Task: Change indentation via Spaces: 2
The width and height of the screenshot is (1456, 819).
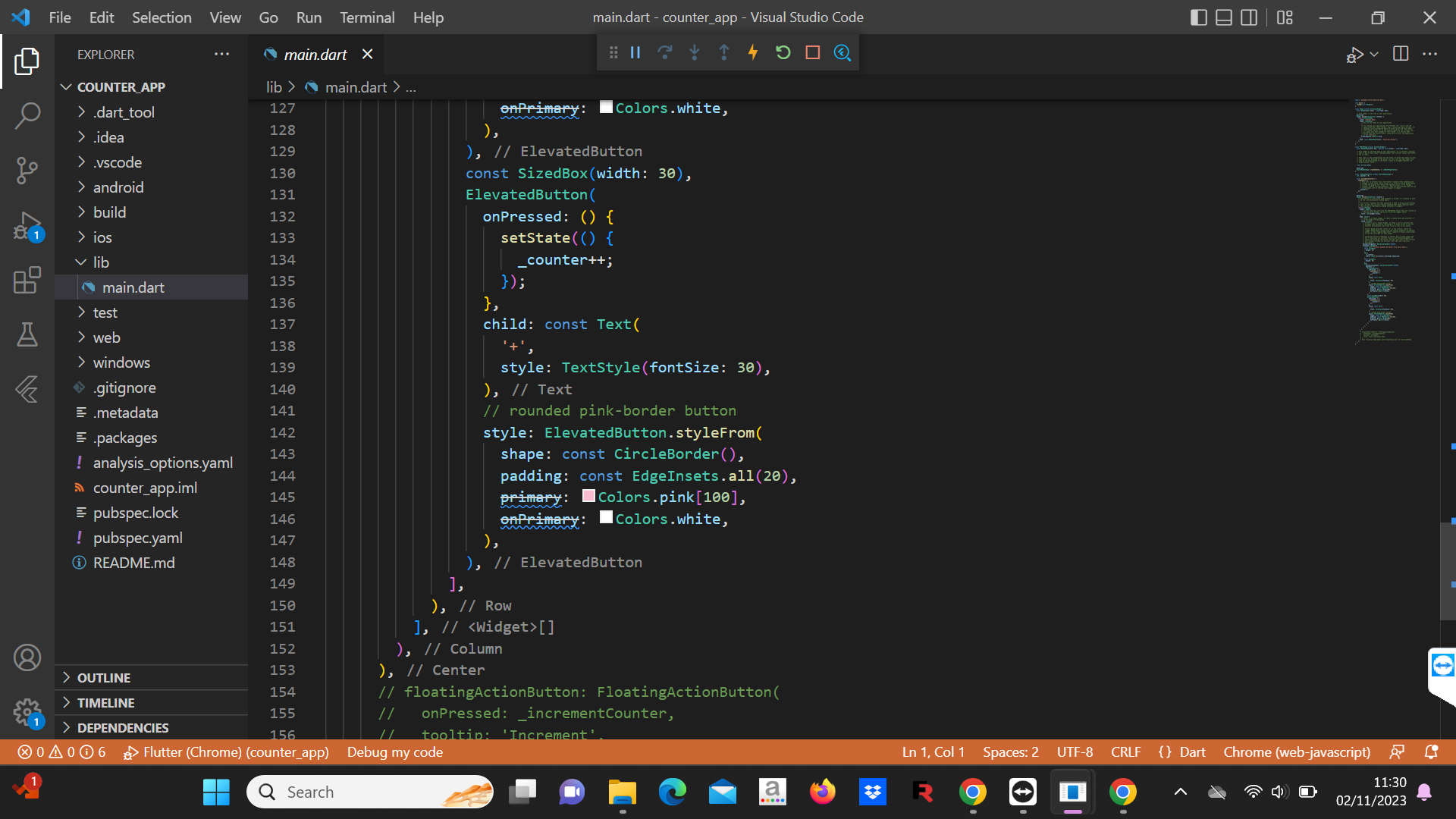Action: click(1011, 752)
